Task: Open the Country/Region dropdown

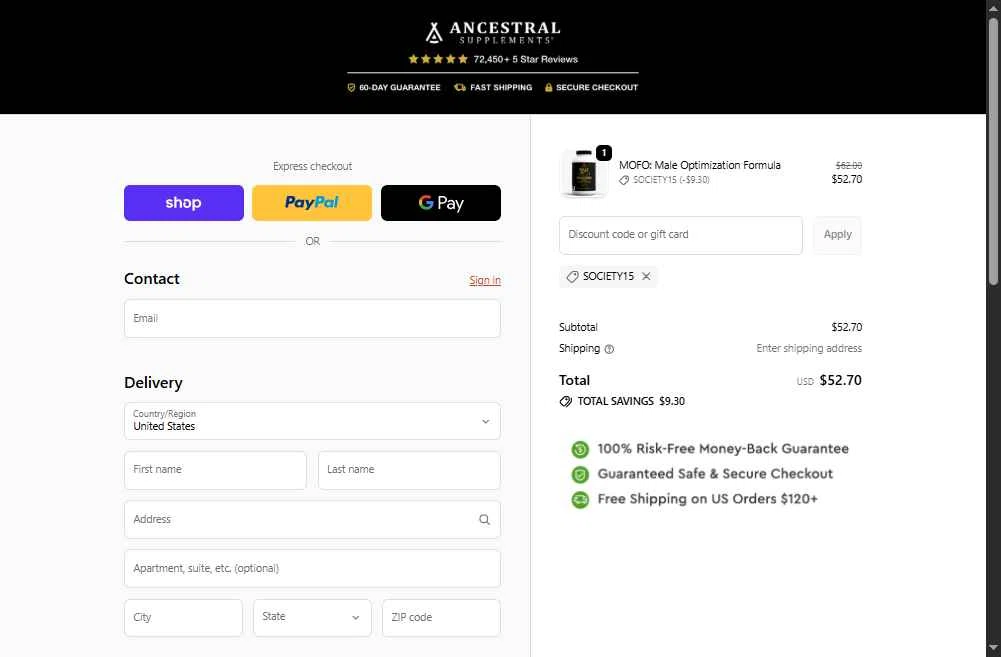Action: (x=312, y=421)
